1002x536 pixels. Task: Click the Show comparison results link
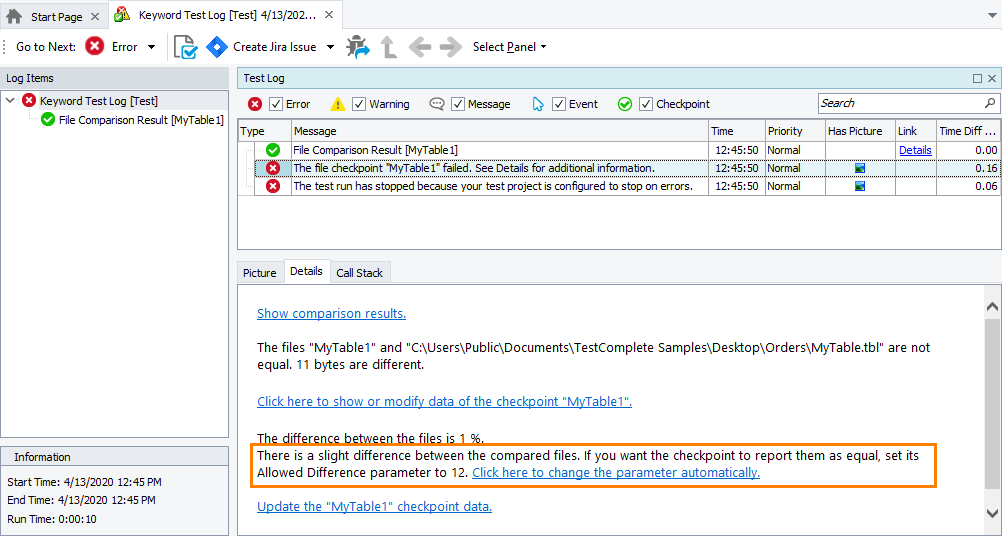point(331,314)
